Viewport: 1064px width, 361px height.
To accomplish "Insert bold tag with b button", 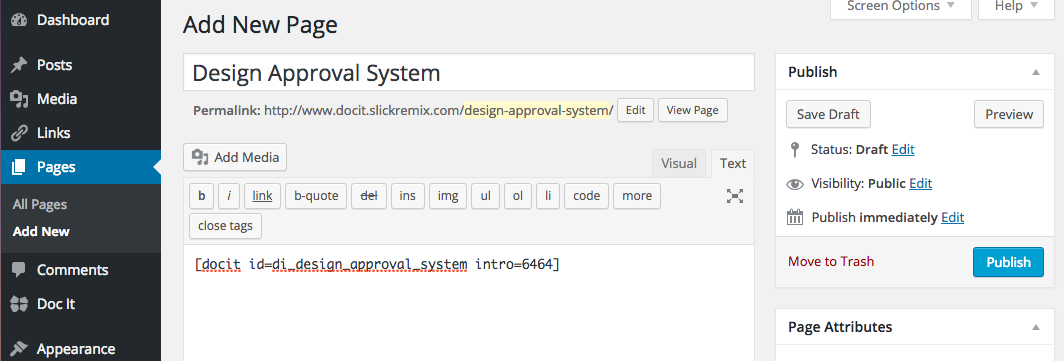I will (x=202, y=196).
